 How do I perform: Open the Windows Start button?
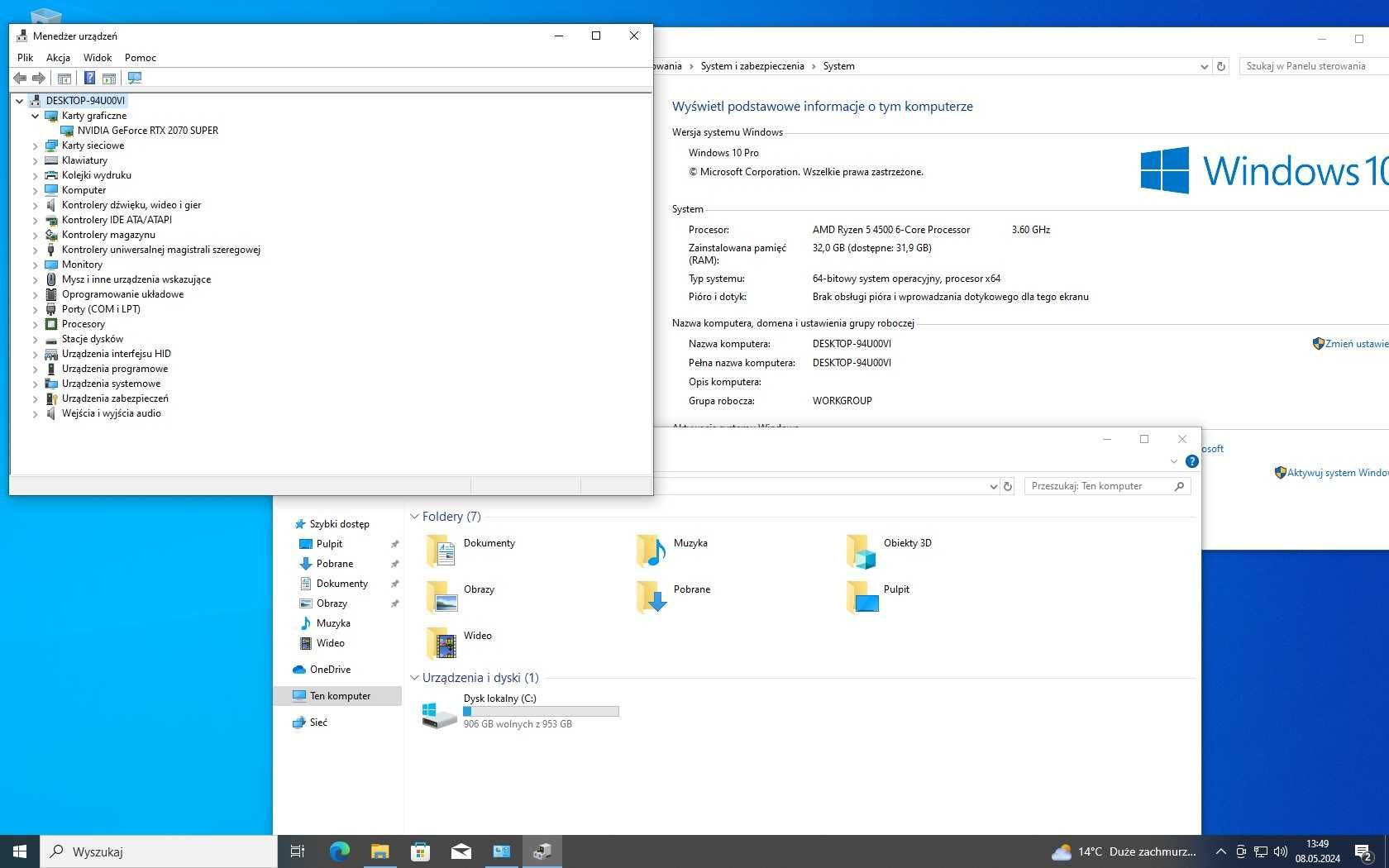click(20, 851)
